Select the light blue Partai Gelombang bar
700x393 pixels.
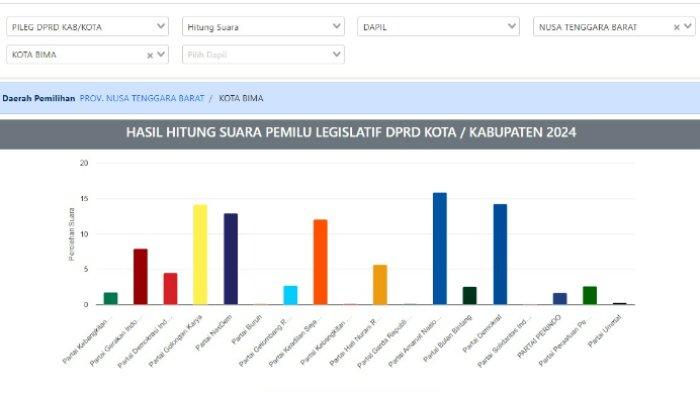click(290, 295)
